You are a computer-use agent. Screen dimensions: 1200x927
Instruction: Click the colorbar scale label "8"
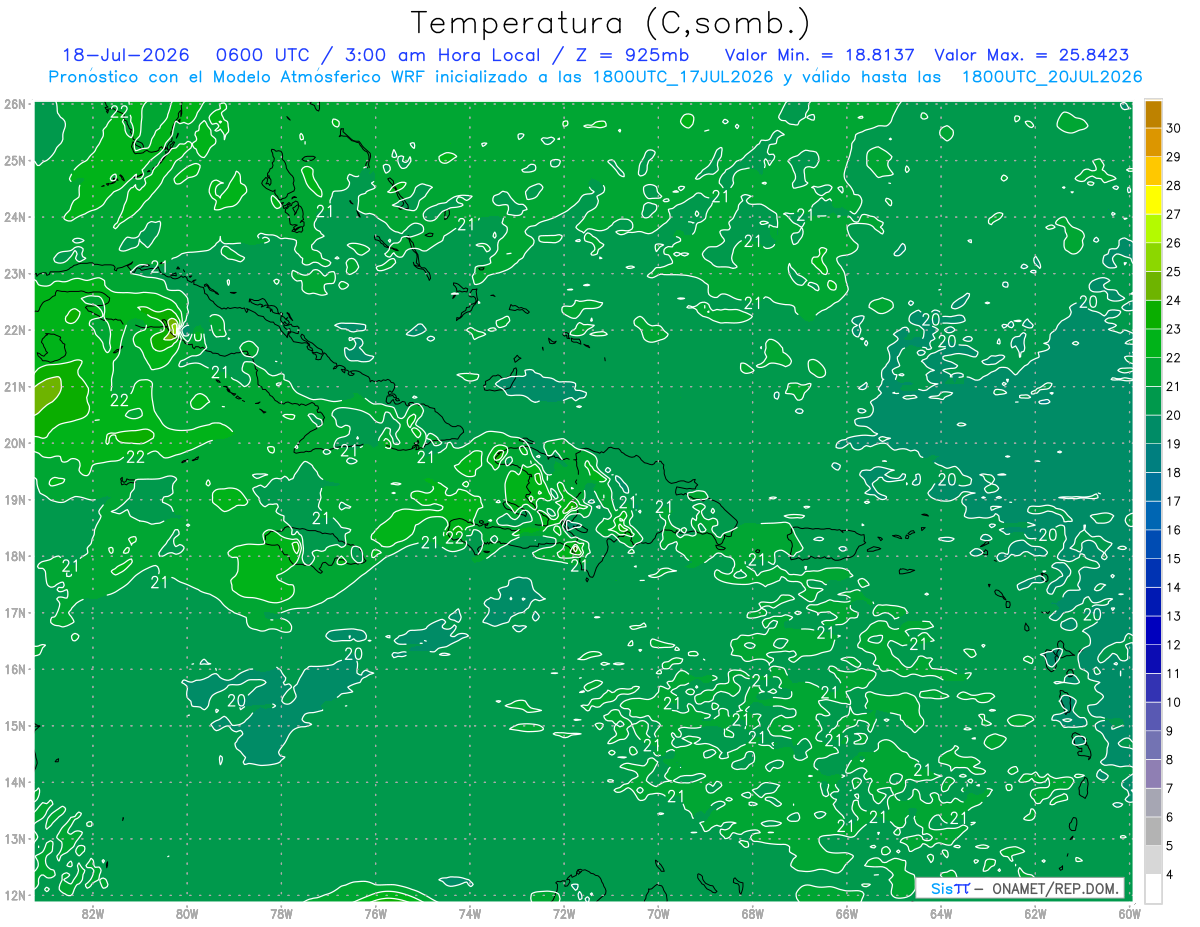[1171, 759]
